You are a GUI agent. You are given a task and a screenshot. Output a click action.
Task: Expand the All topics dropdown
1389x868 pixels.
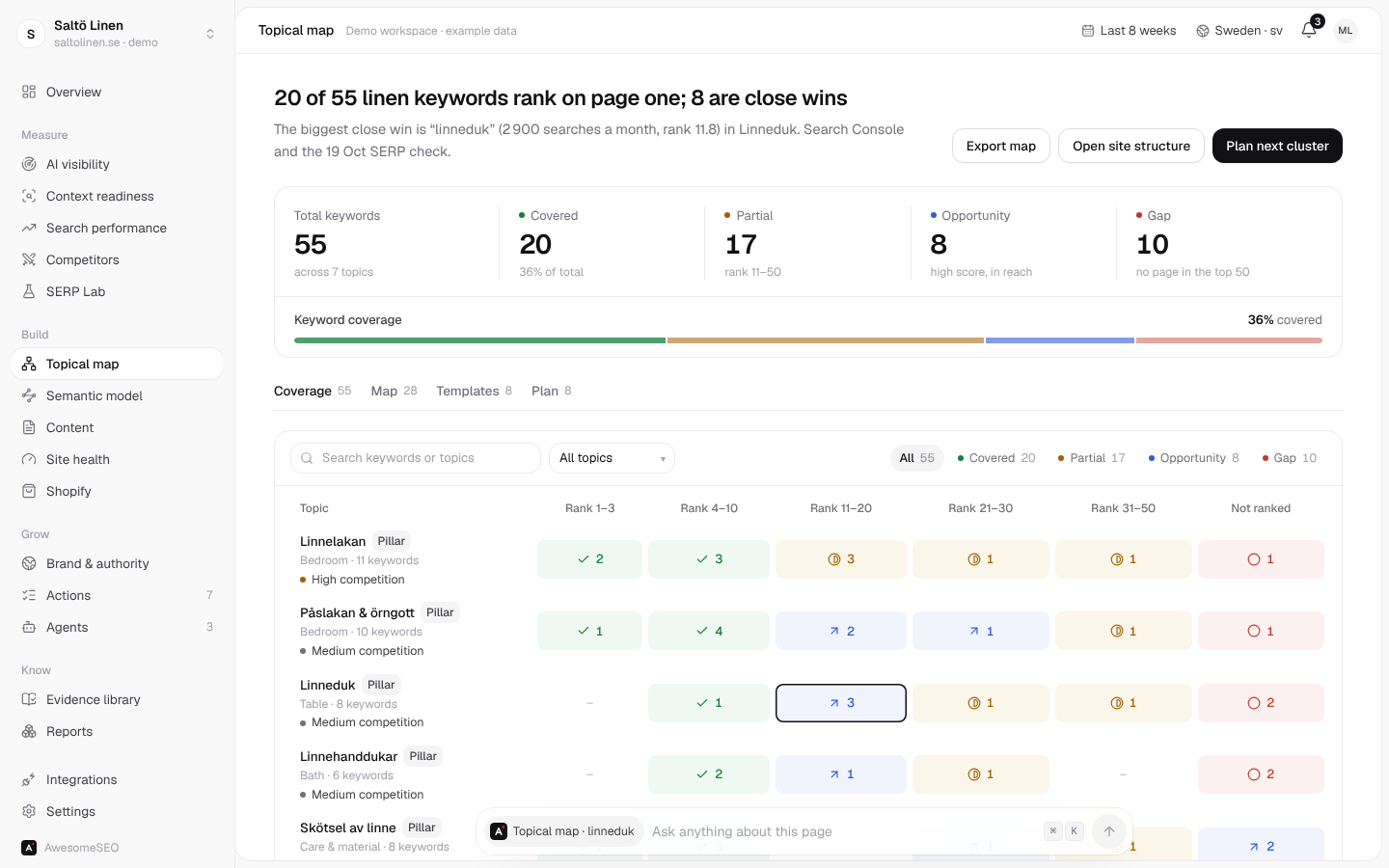coord(612,458)
